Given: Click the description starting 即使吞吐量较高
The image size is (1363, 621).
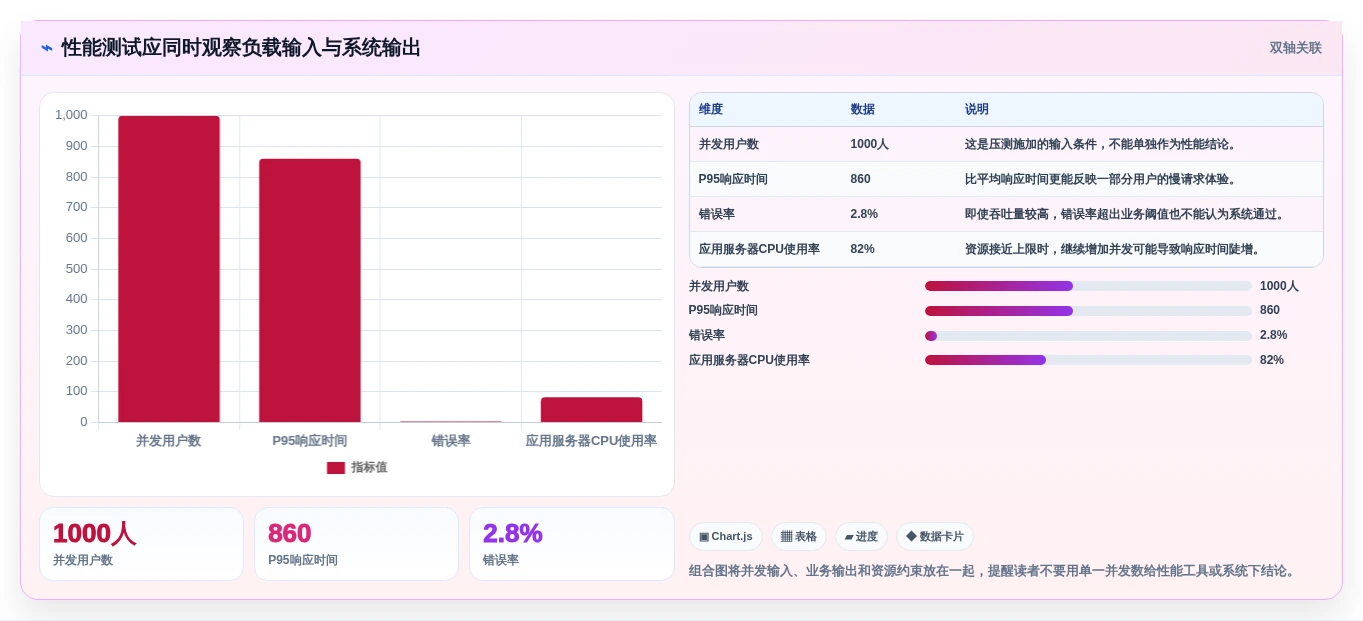Looking at the screenshot, I should pyautogui.click(x=1126, y=214).
